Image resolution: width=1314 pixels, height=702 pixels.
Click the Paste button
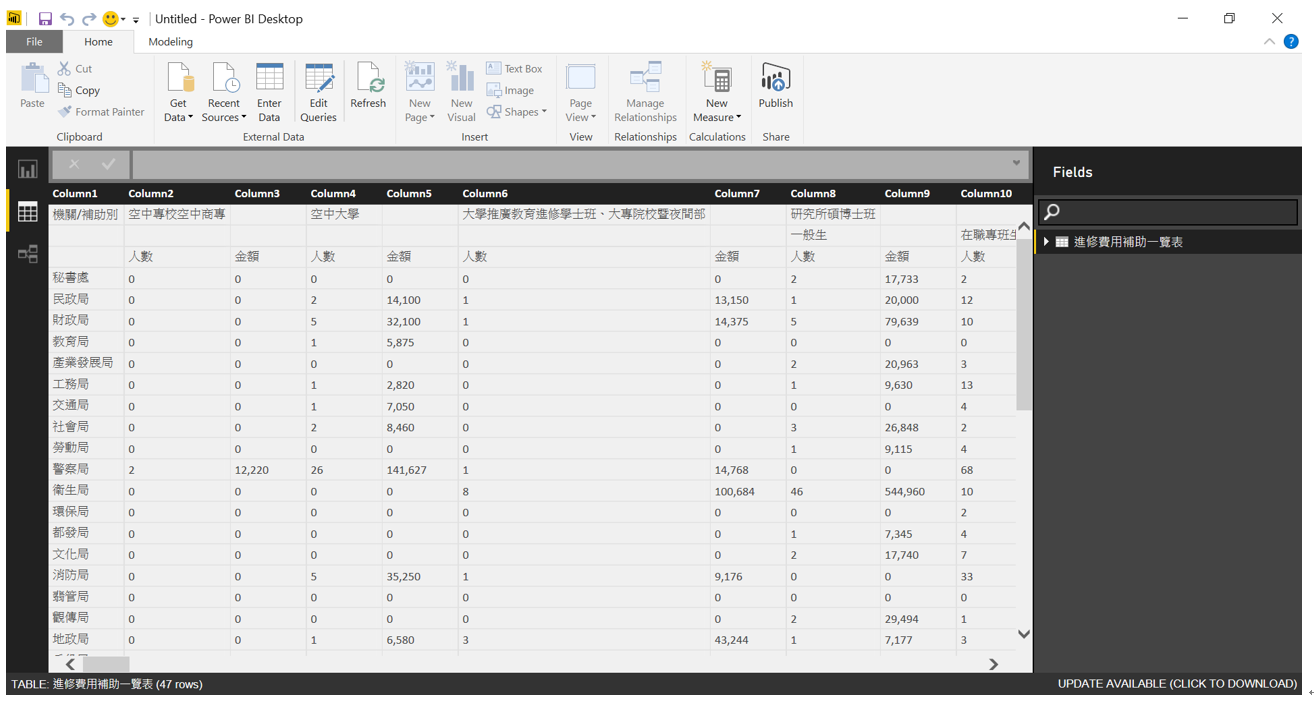(x=32, y=86)
